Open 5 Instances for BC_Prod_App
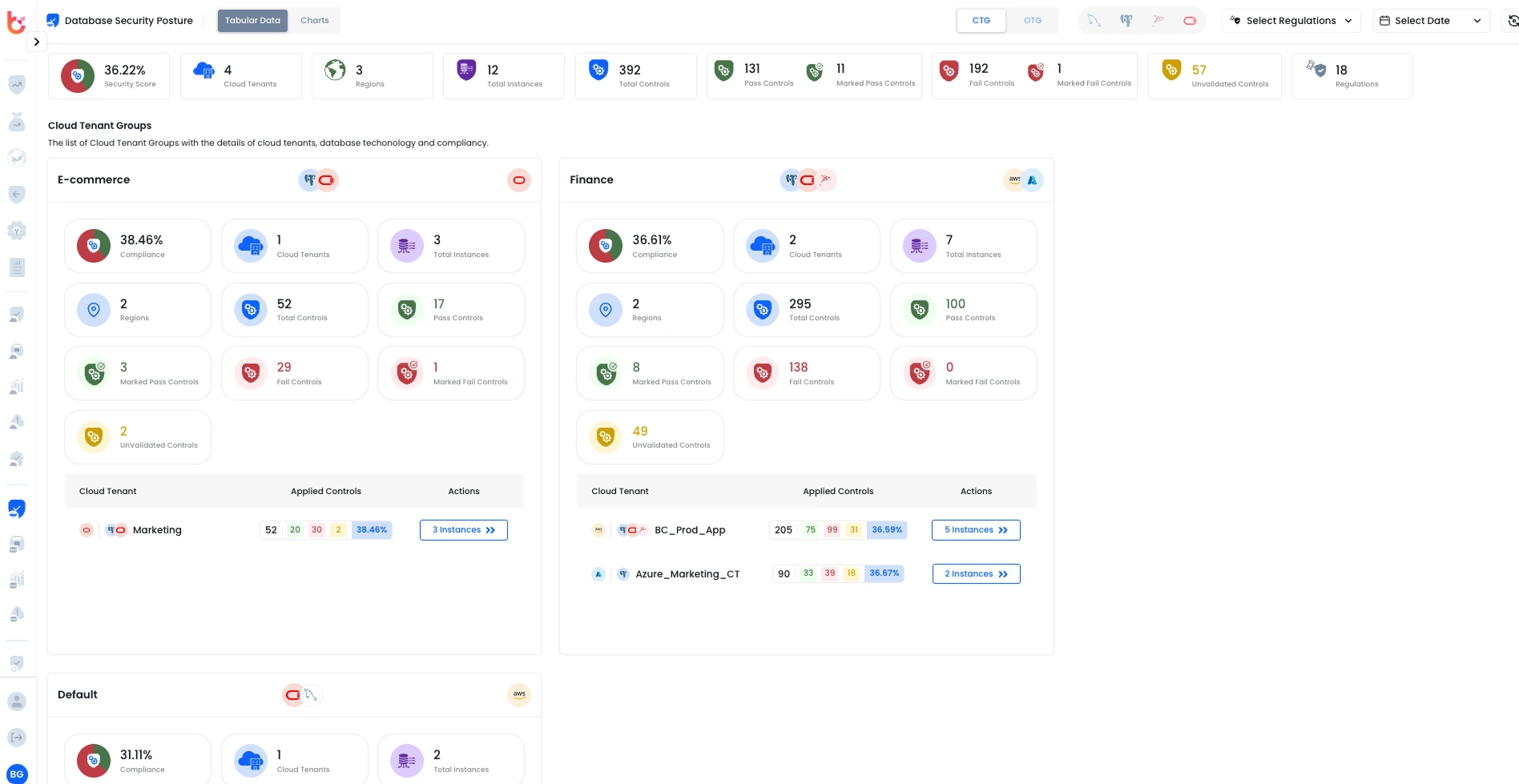This screenshot has height=784, width=1519. 975,530
